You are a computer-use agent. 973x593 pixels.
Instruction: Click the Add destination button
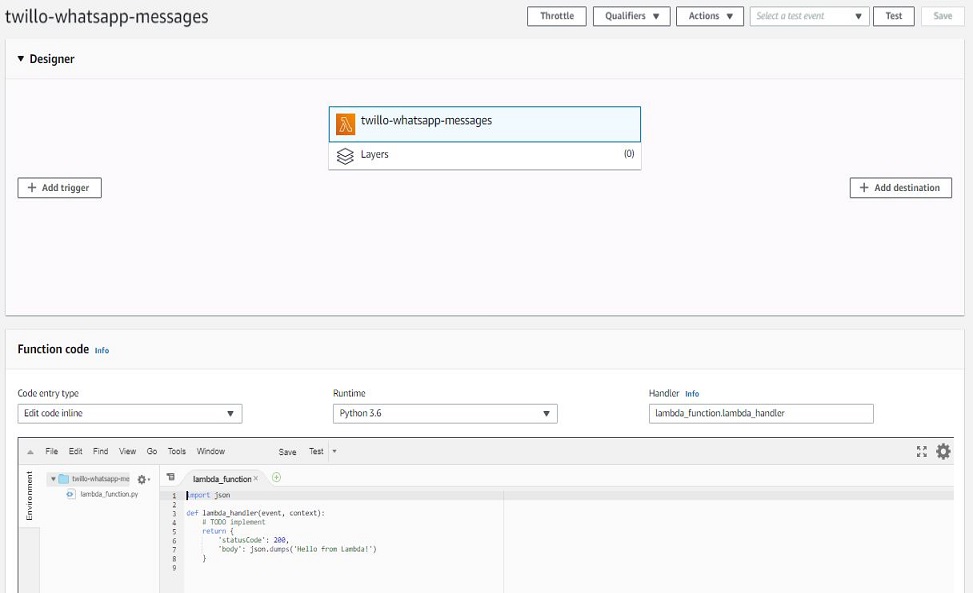tap(900, 188)
